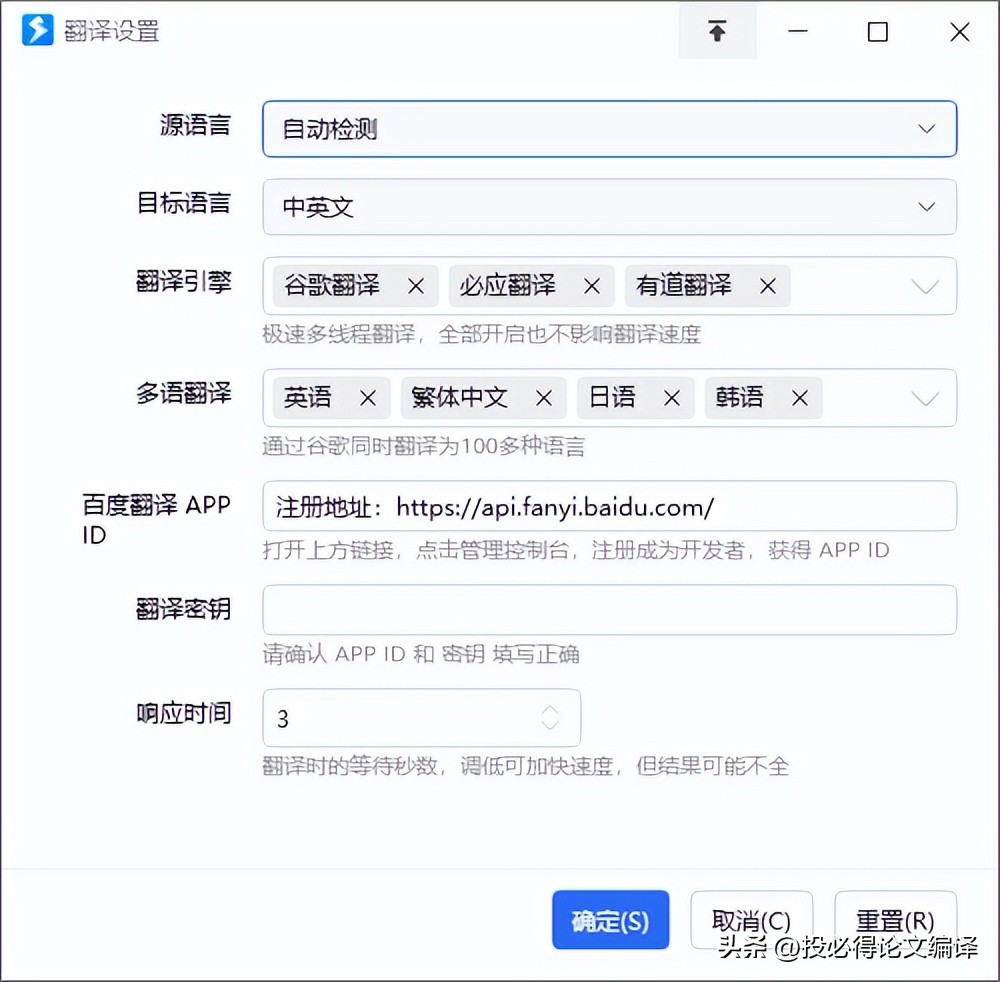Remove the 韩语 language tag
The height and width of the screenshot is (982, 1000).
tap(800, 399)
